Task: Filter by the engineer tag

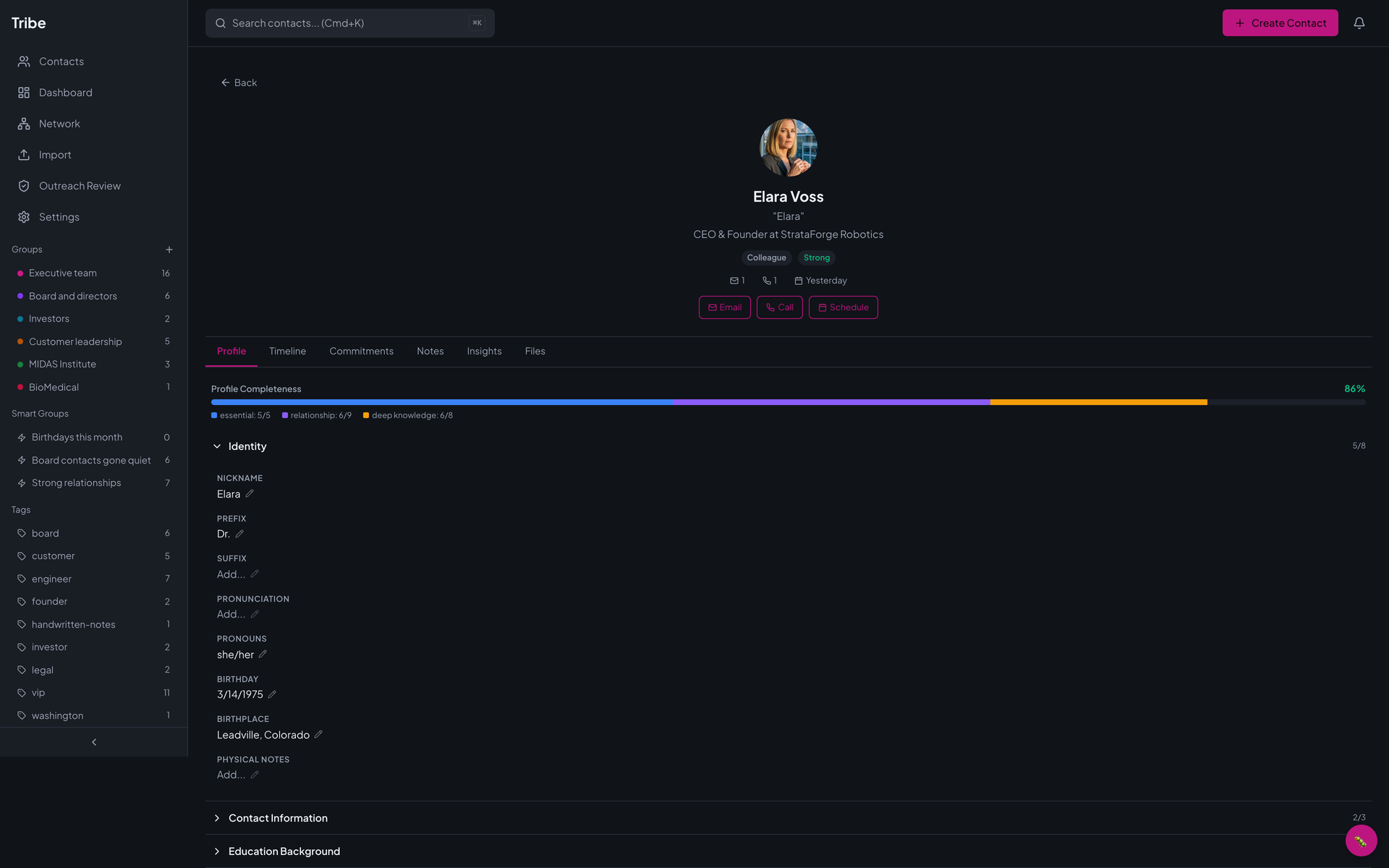Action: [94, 579]
